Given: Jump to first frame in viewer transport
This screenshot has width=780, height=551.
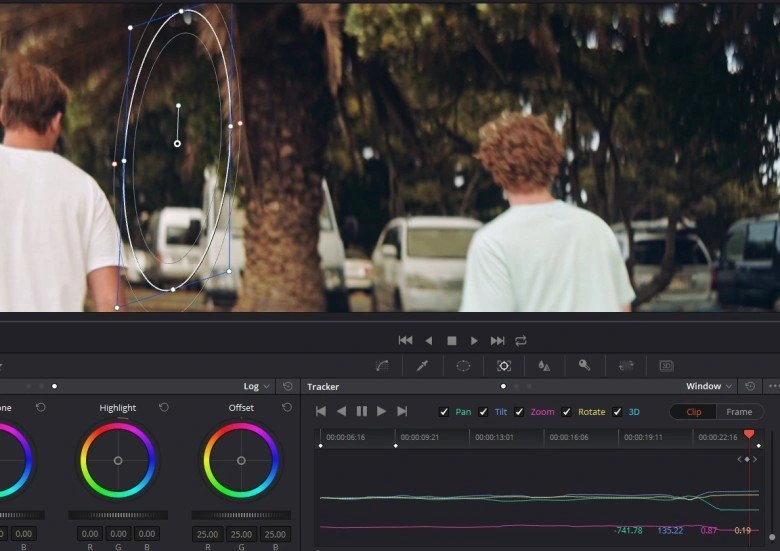Looking at the screenshot, I should tap(405, 340).
